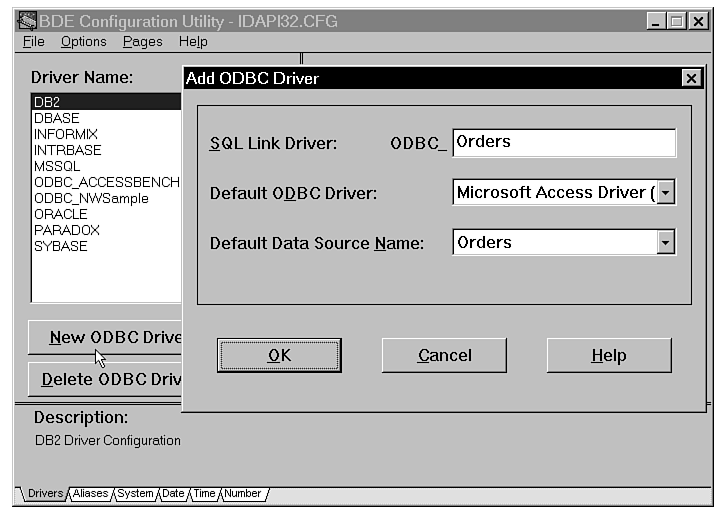726x513 pixels.
Task: Close the Add ODBC Driver dialog
Action: pyautogui.click(x=690, y=78)
